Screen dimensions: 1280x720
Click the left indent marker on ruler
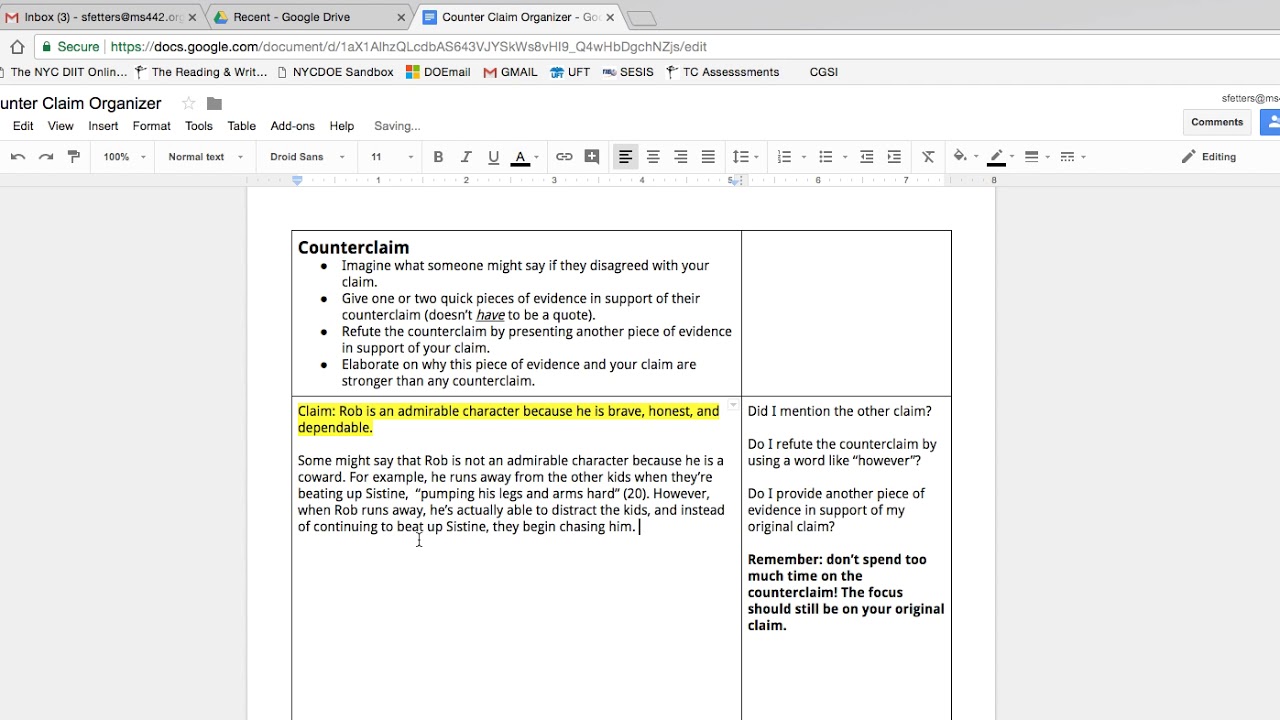point(297,181)
